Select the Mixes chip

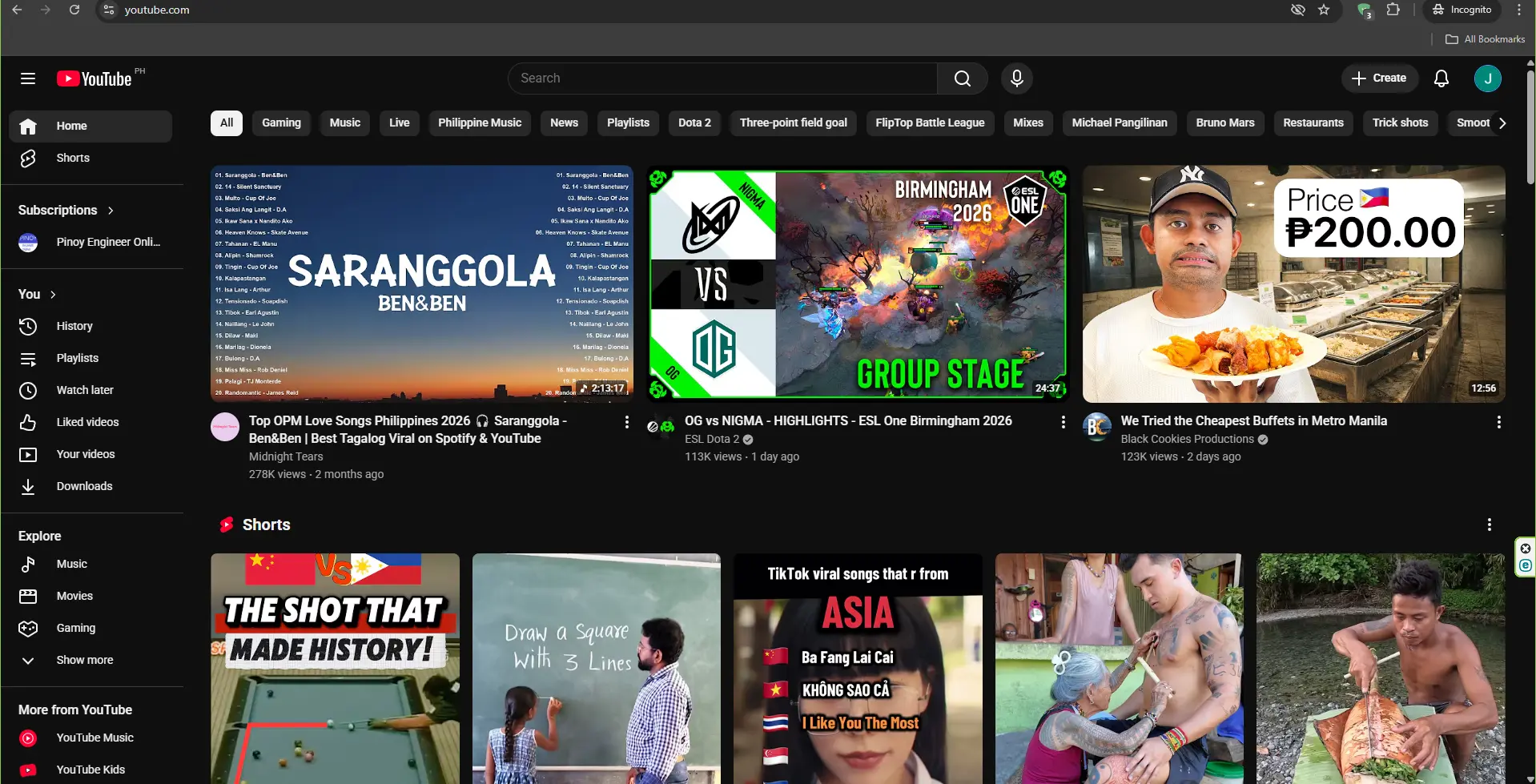pos(1028,123)
